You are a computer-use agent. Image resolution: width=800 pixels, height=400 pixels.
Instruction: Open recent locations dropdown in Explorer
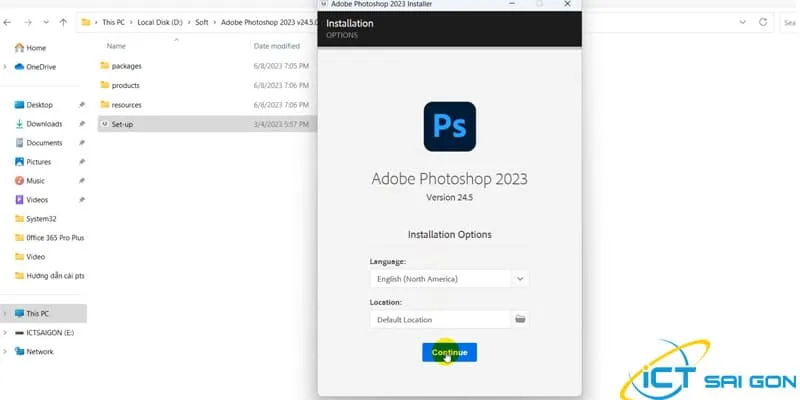pyautogui.click(x=46, y=22)
